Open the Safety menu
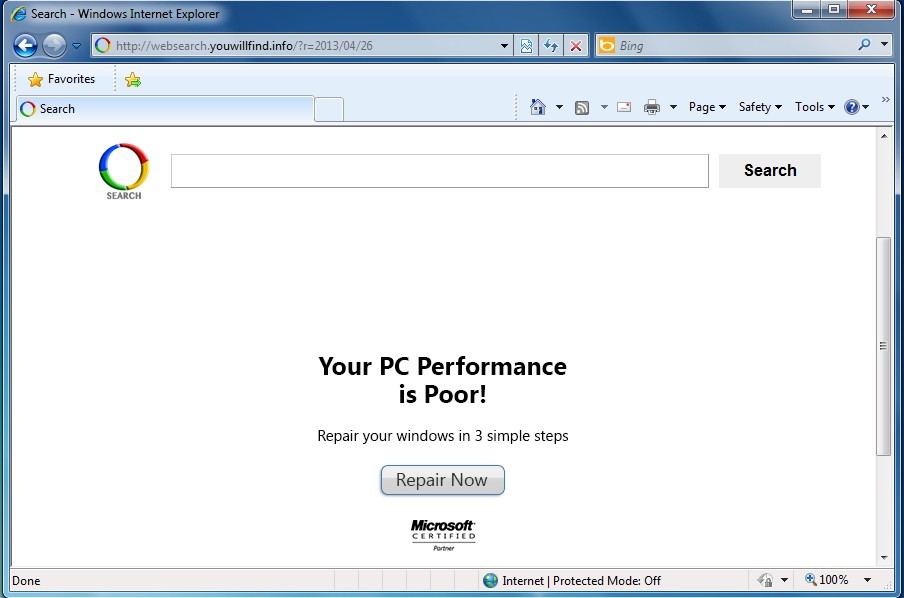This screenshot has height=598, width=904. coord(760,107)
